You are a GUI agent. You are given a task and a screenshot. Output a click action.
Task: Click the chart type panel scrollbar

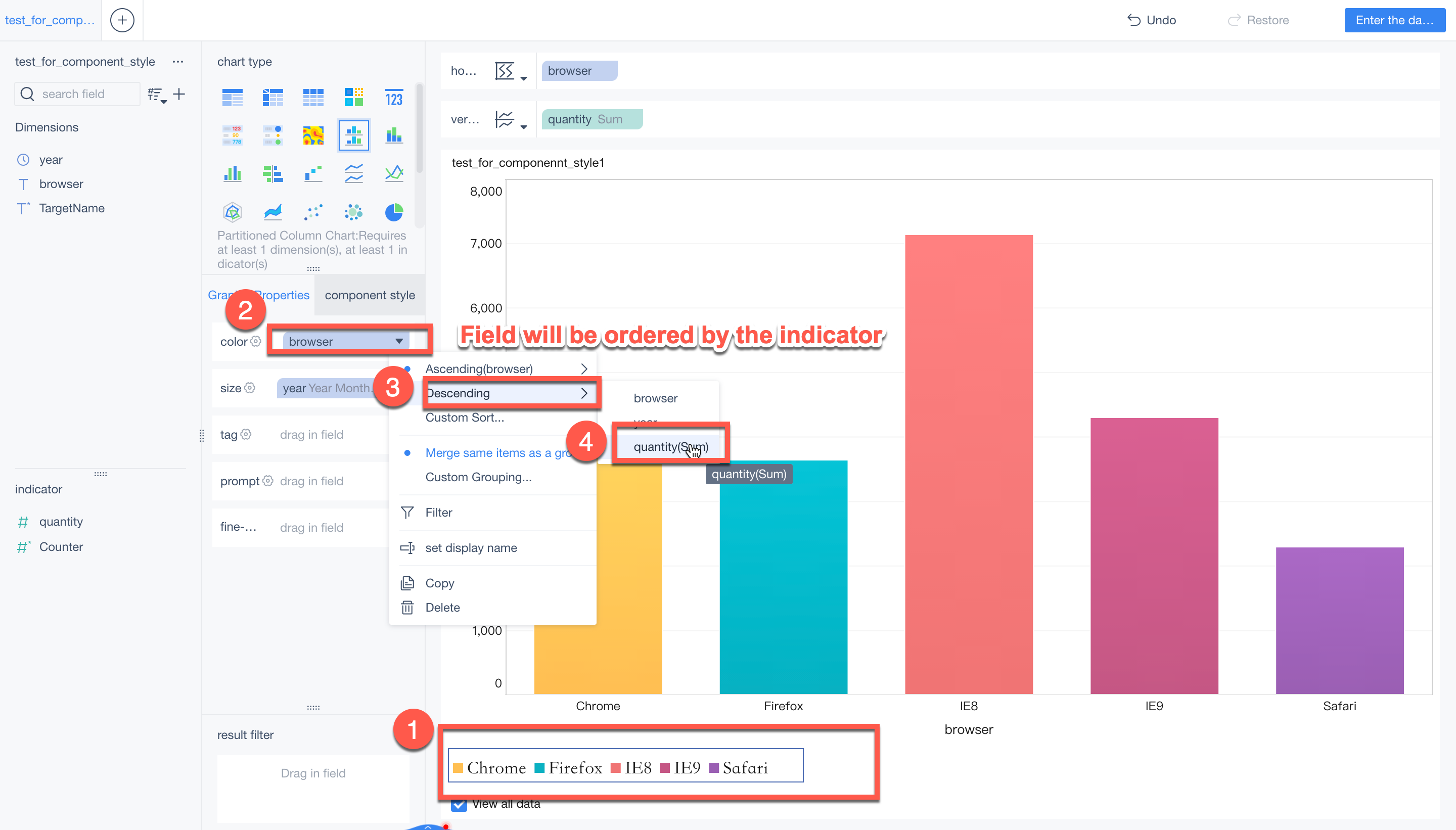point(420,128)
